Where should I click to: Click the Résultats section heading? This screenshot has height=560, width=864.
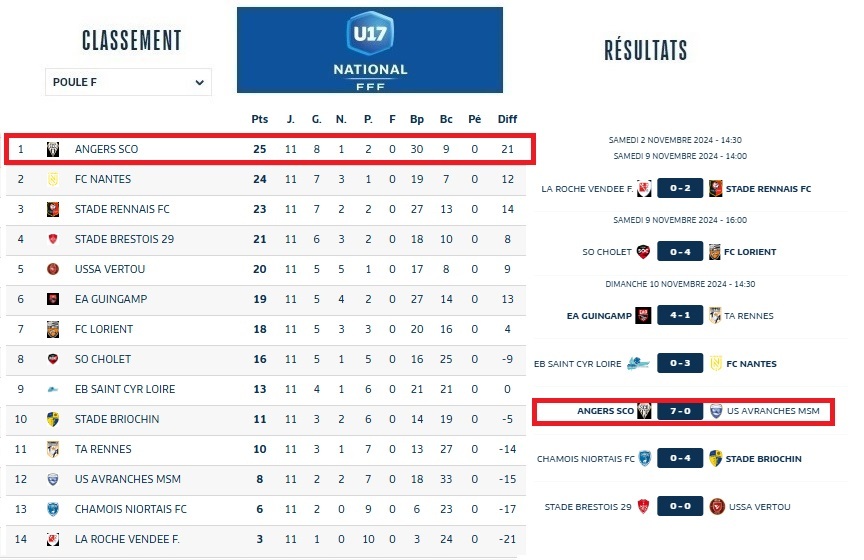[x=646, y=51]
